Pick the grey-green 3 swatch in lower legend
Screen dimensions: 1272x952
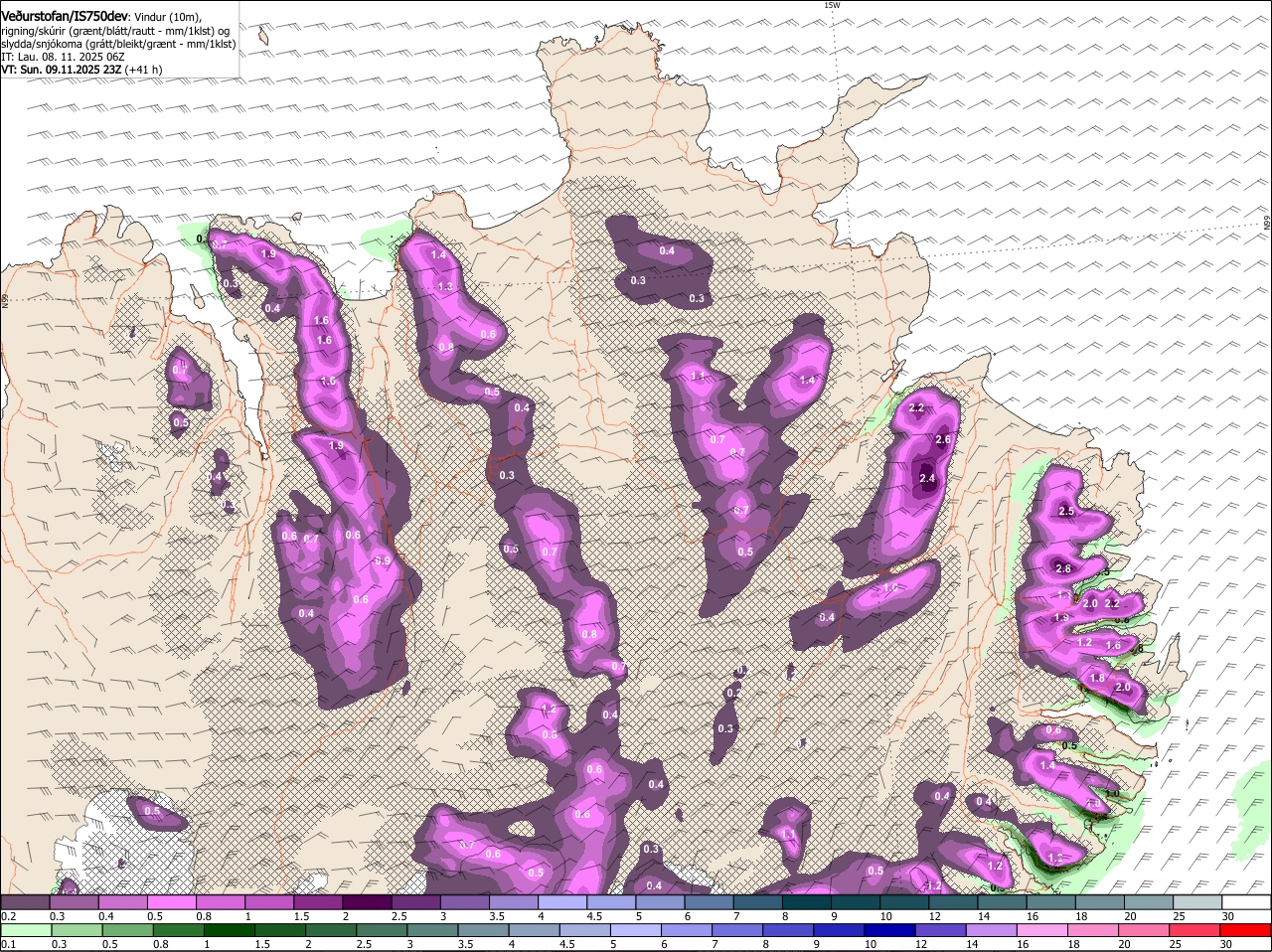[x=432, y=930]
